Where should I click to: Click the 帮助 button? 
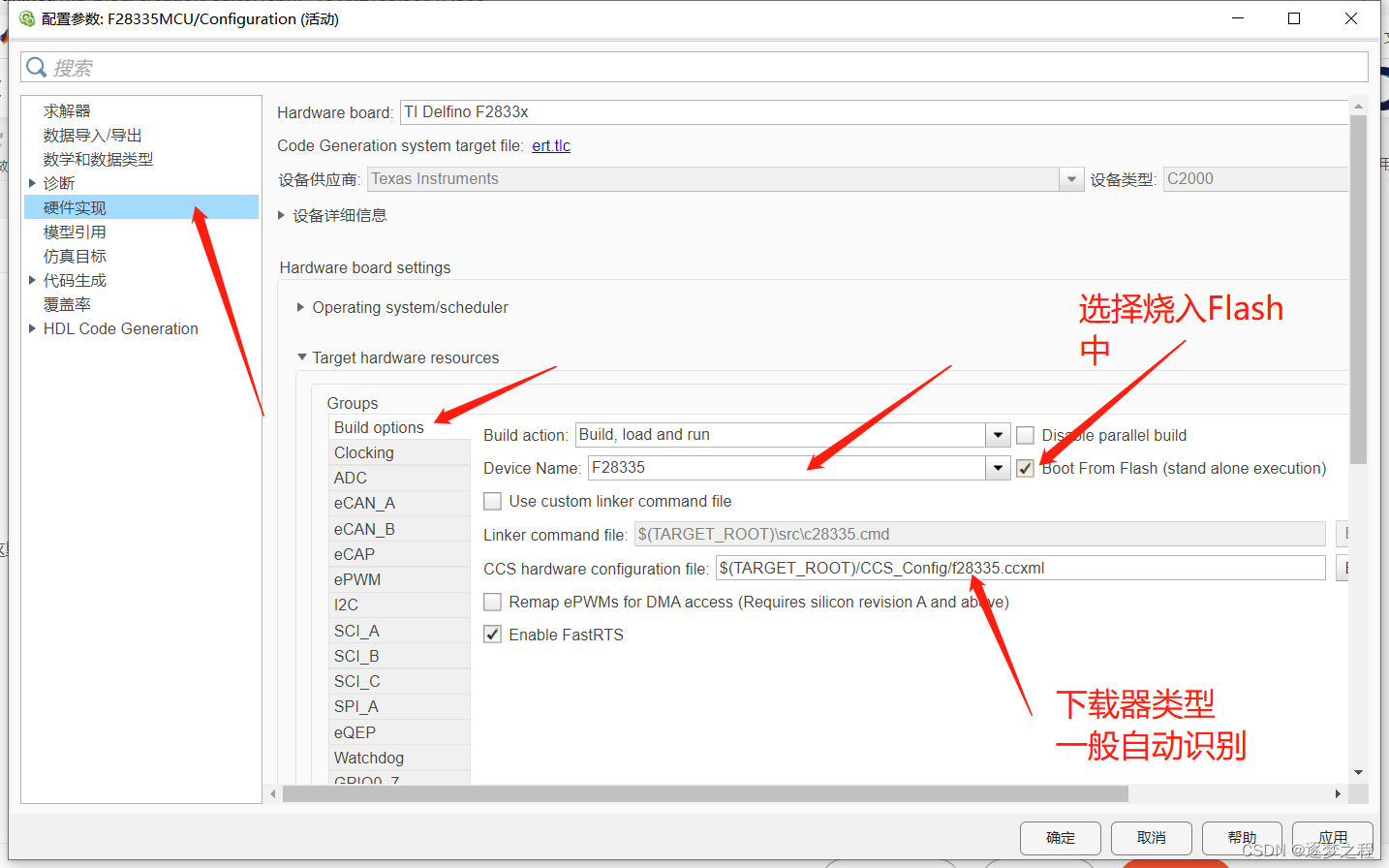[x=1242, y=838]
